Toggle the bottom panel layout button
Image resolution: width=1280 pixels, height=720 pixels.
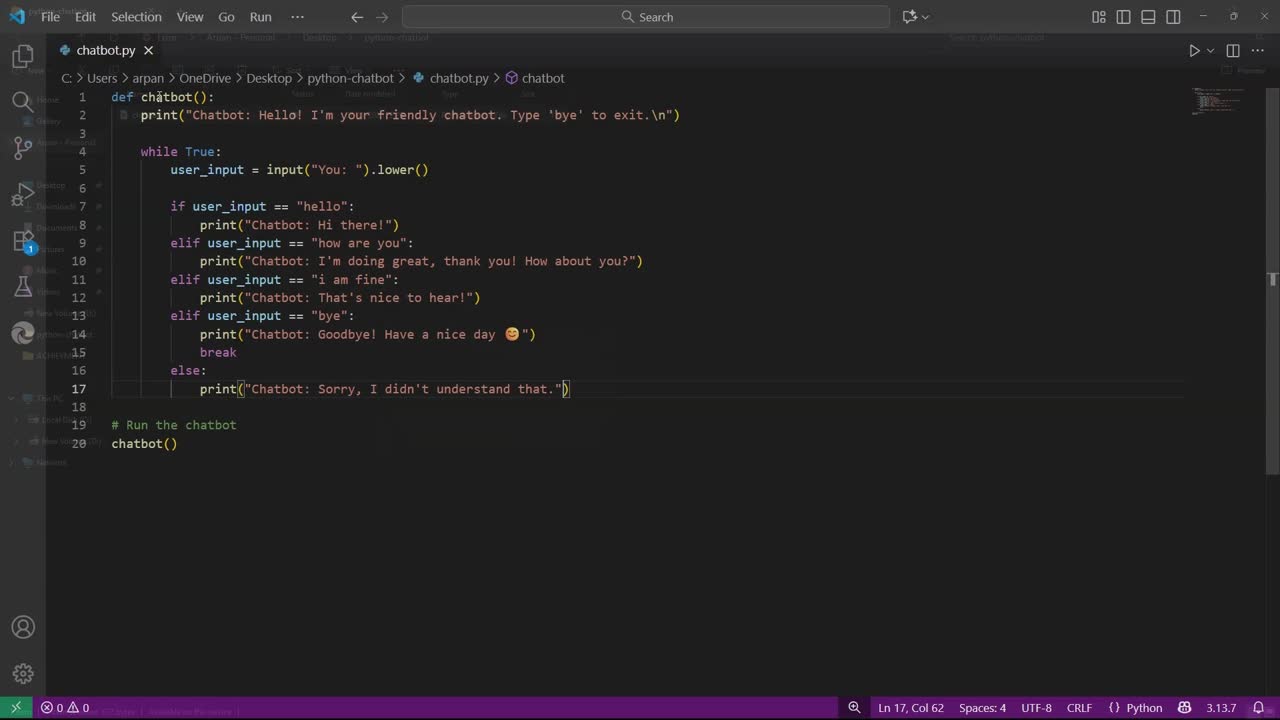(1148, 17)
